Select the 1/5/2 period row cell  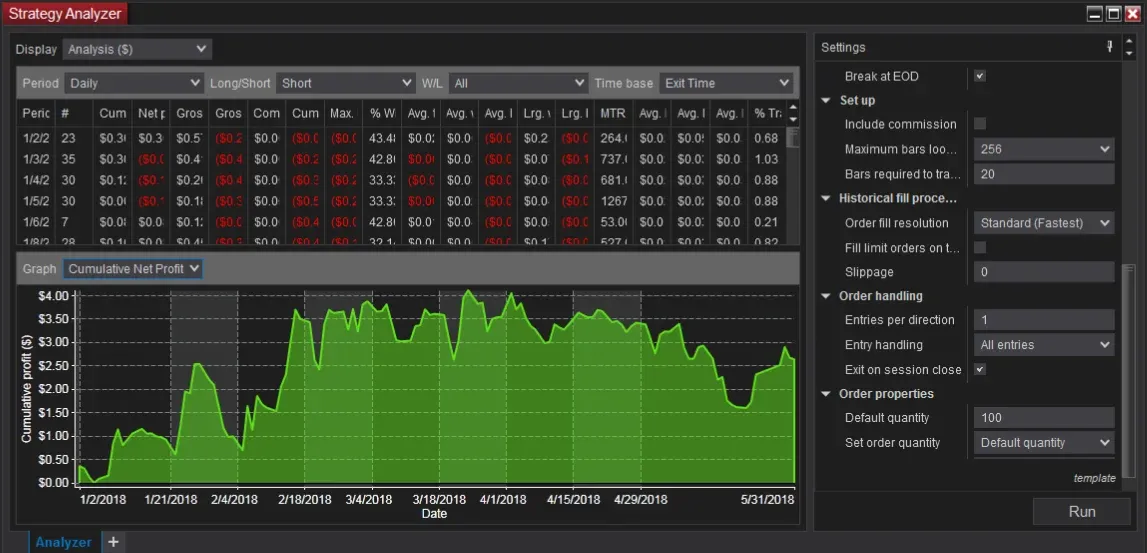coord(36,201)
